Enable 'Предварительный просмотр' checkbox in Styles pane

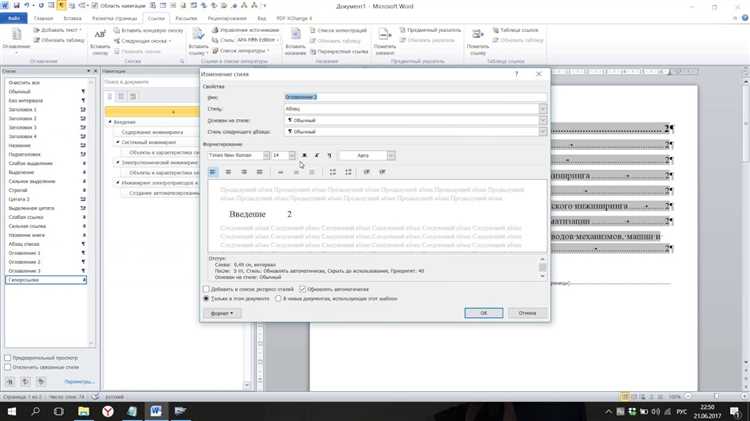coord(8,357)
